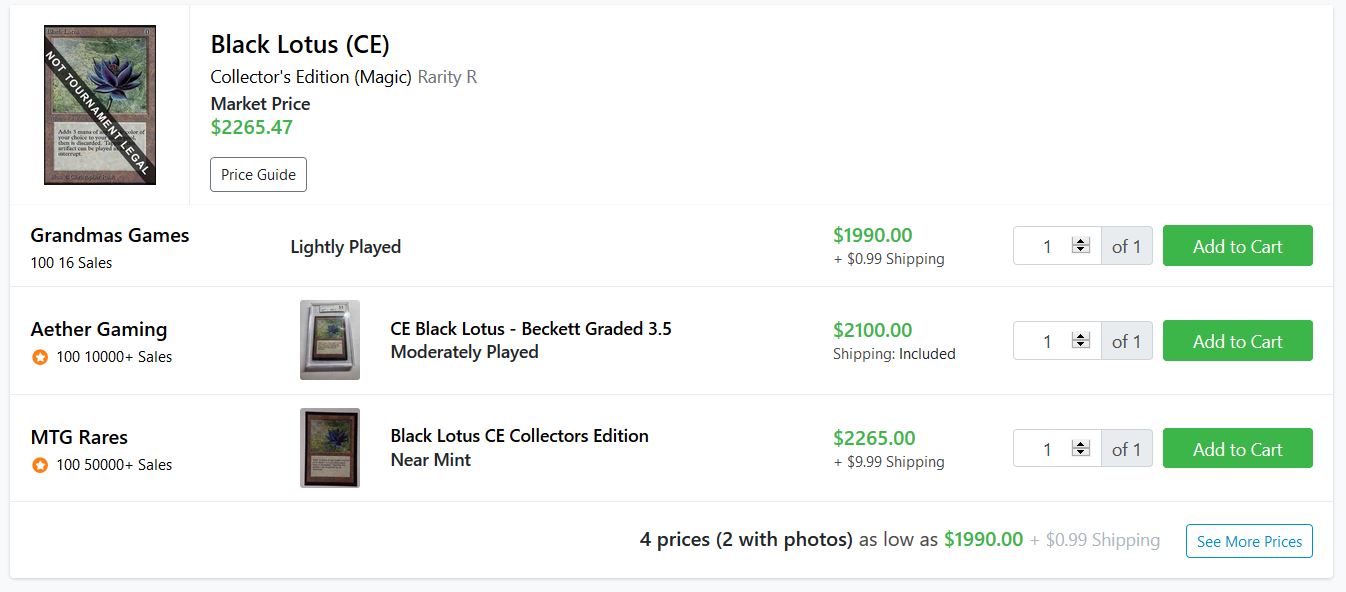The height and width of the screenshot is (592, 1346).
Task: Click the Black Lotus (CE) title
Action: pyautogui.click(x=299, y=44)
